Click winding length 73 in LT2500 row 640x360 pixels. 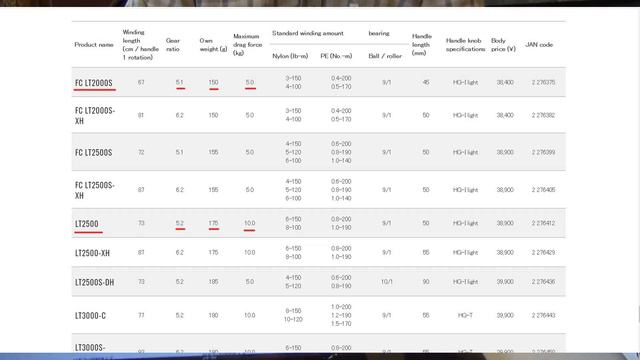pos(141,223)
